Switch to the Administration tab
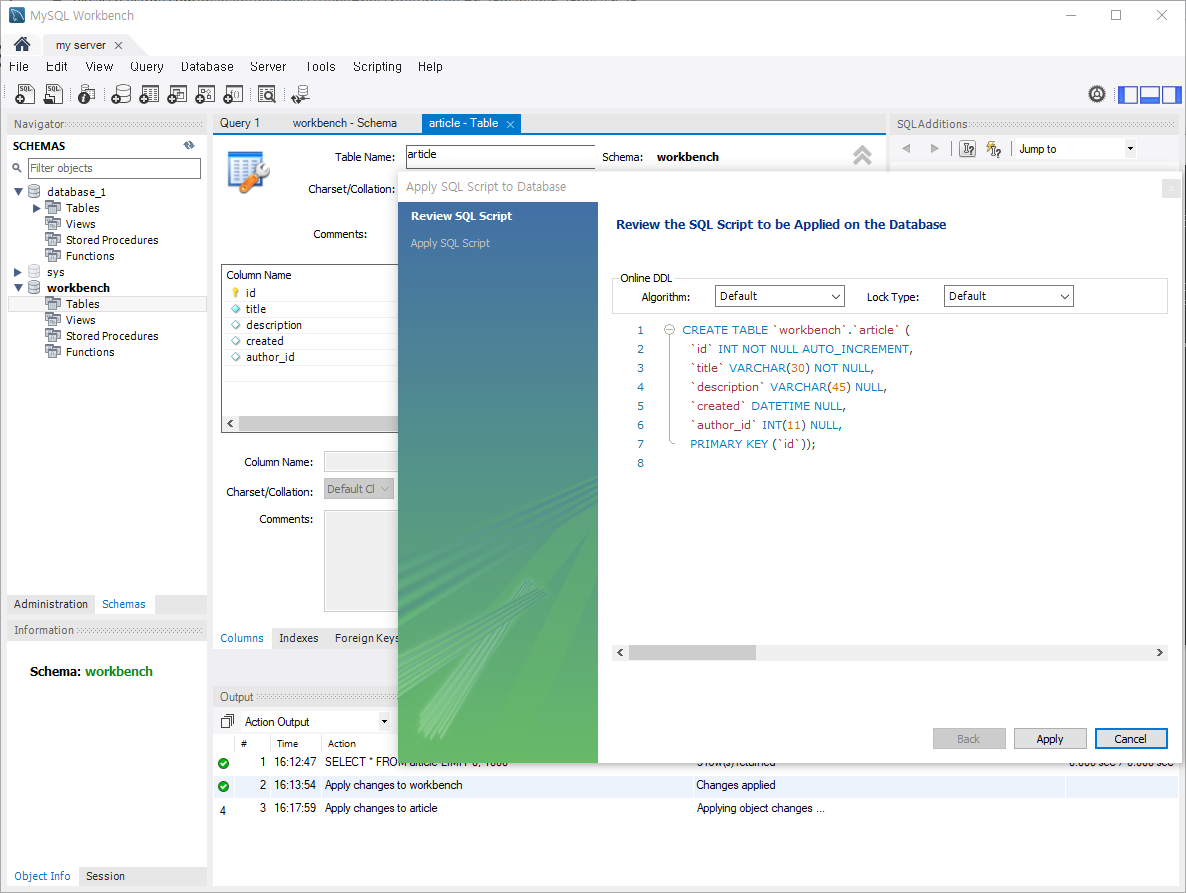This screenshot has height=893, width=1186. coord(51,604)
